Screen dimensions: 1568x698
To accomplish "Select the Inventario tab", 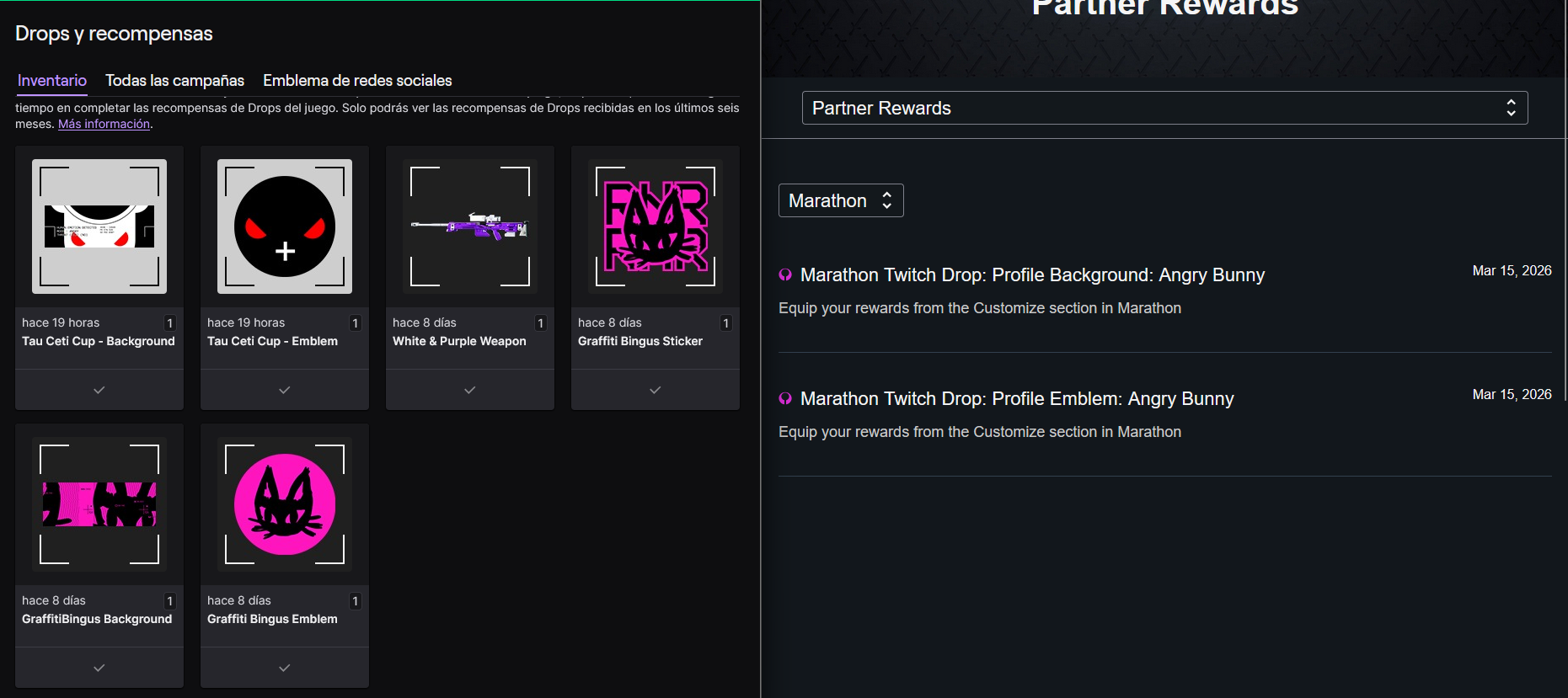I will click(52, 81).
